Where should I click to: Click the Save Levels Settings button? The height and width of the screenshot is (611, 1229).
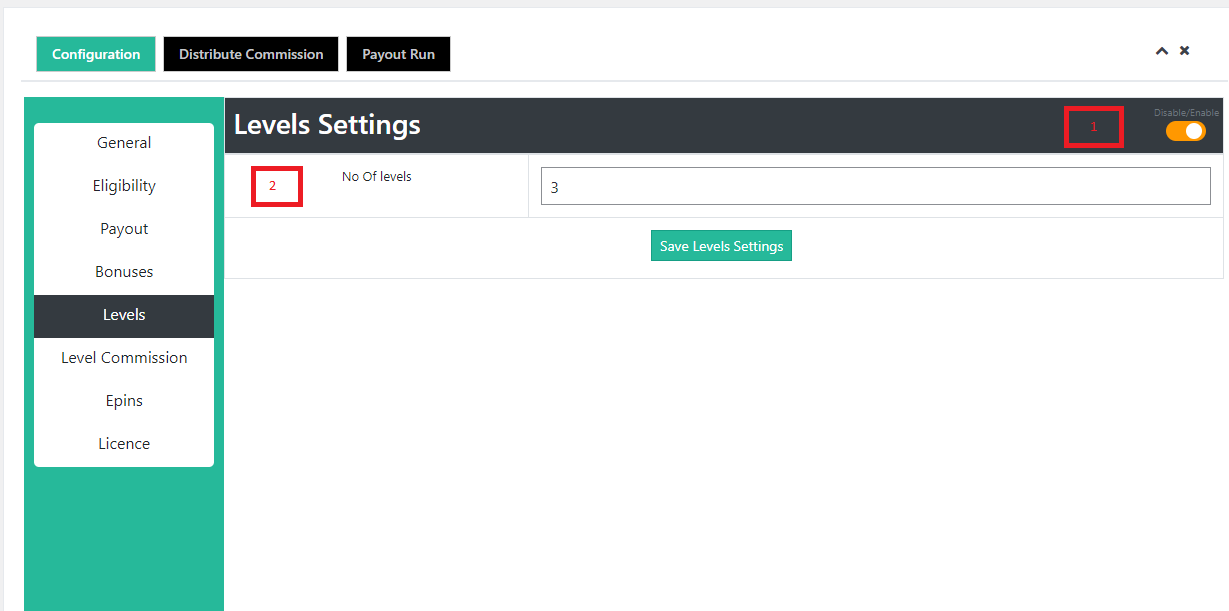[721, 246]
